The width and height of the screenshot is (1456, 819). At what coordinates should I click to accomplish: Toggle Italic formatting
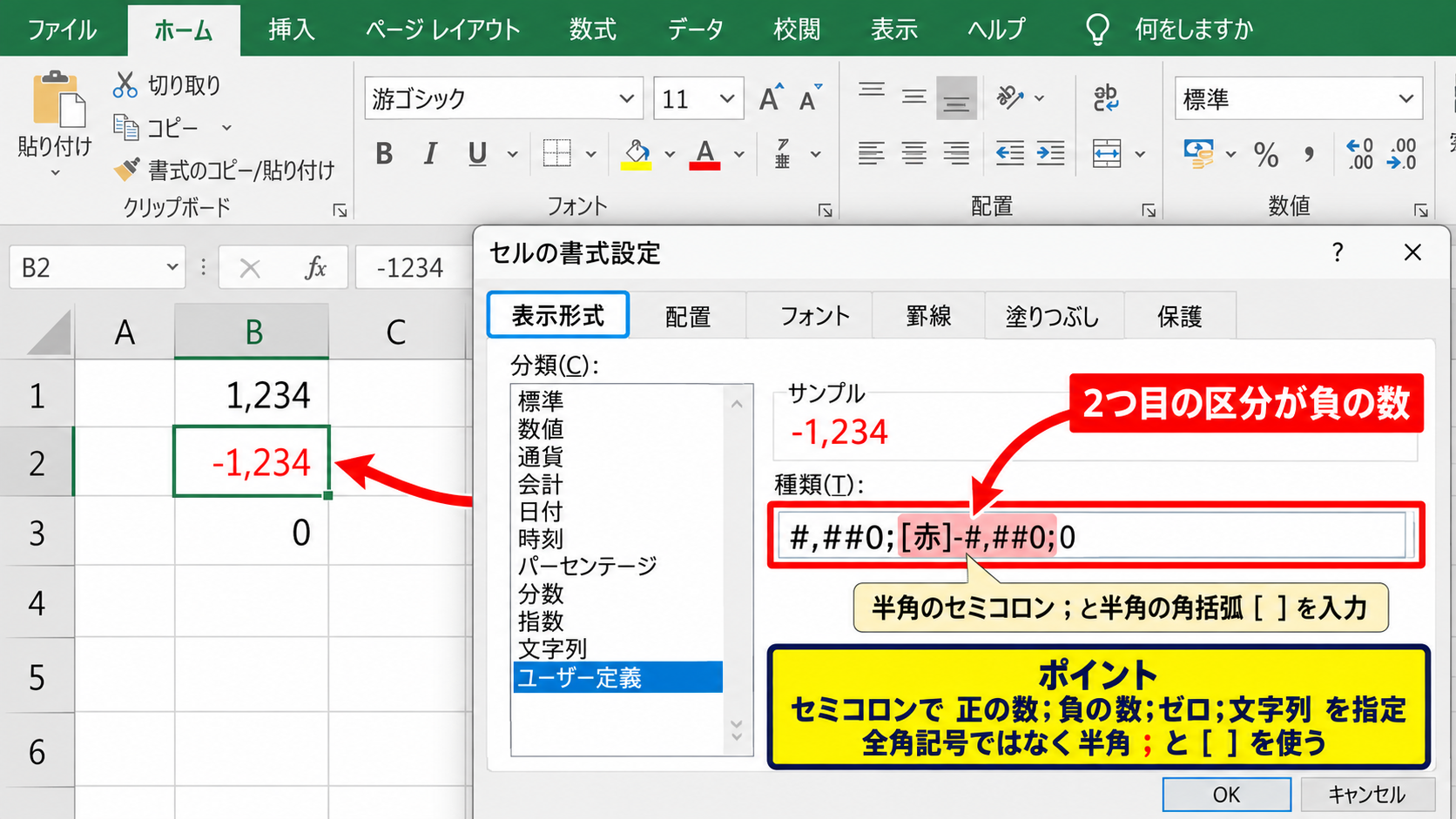(430, 154)
